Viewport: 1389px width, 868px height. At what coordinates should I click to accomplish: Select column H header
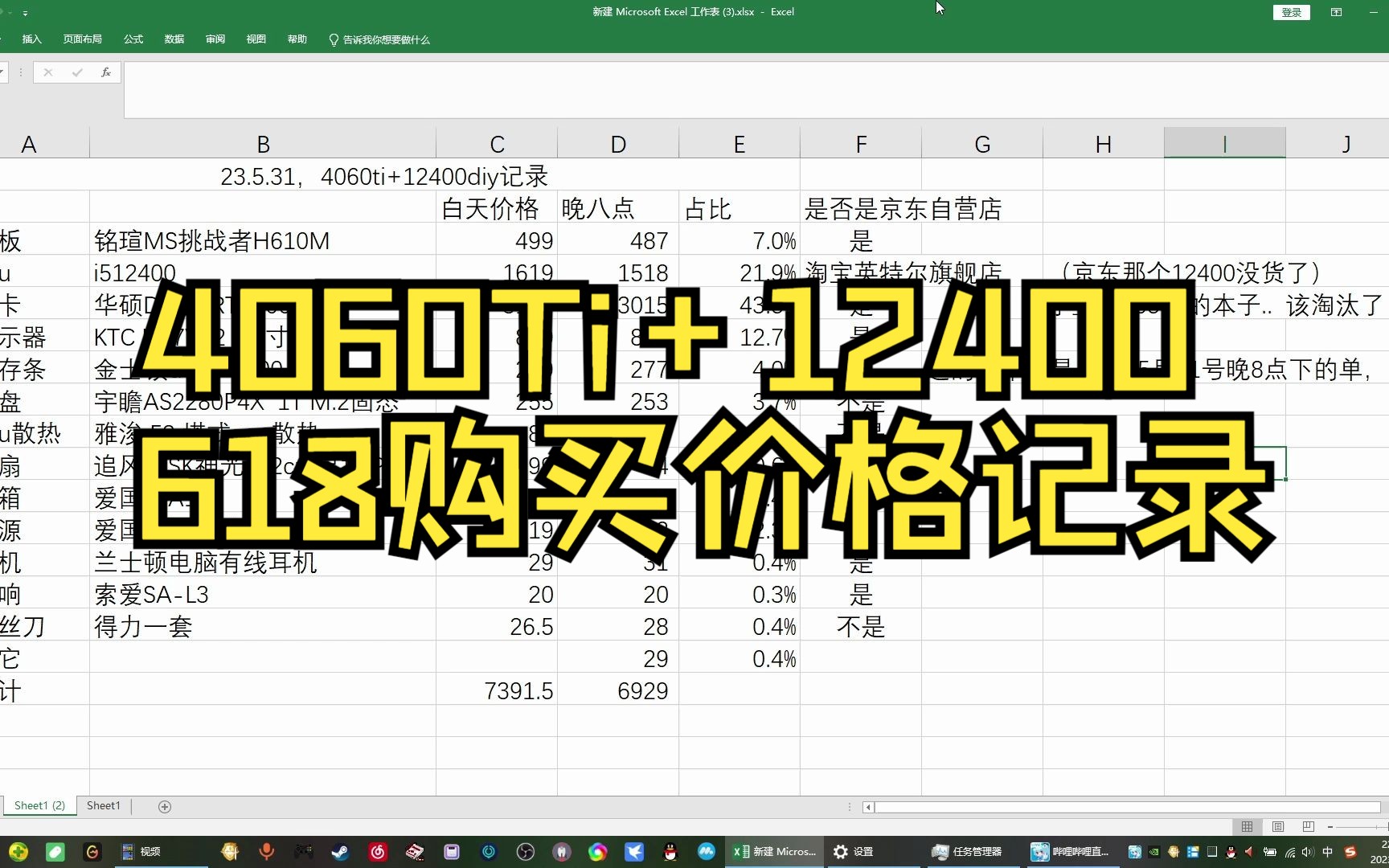click(x=1104, y=144)
